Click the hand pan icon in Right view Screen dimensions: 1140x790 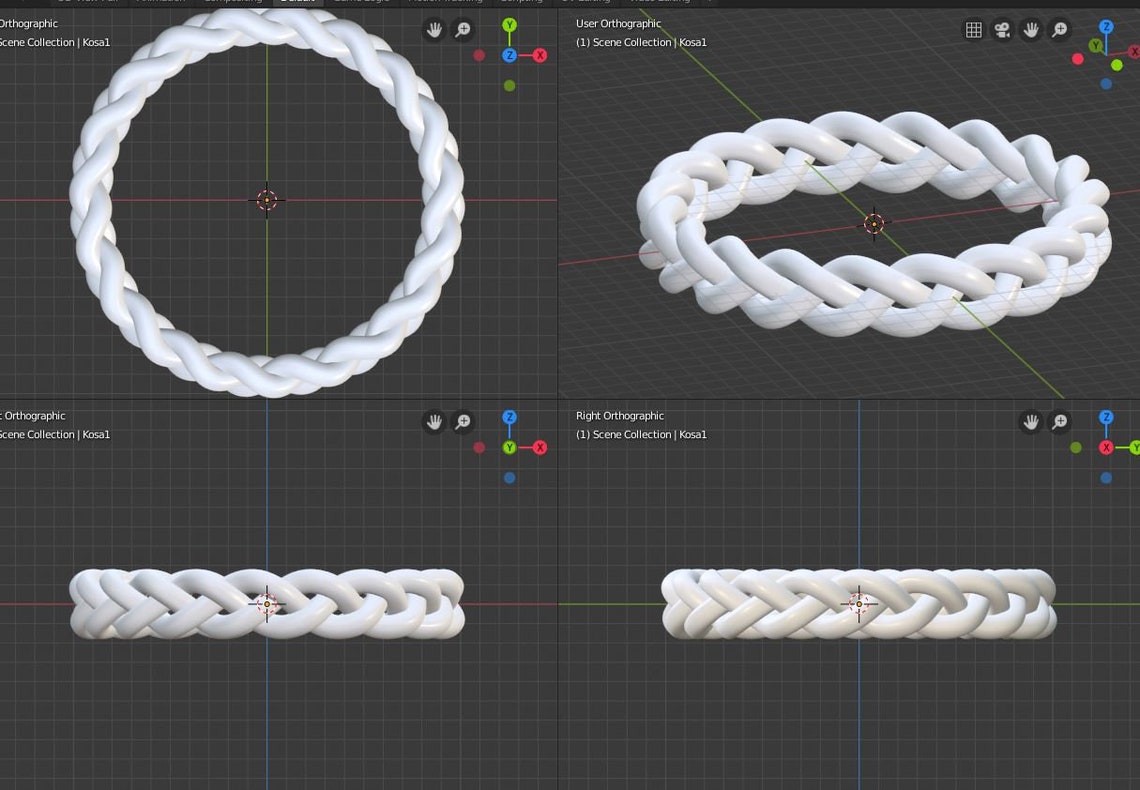tap(1030, 421)
